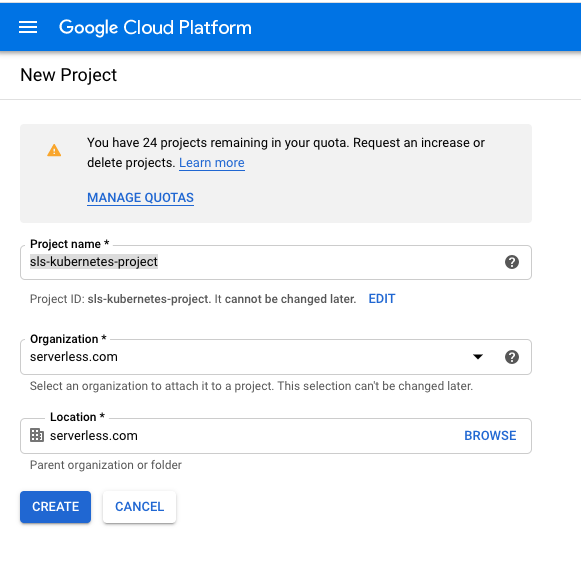Image resolution: width=581 pixels, height=574 pixels.
Task: Click the Organization help icon
Action: (x=512, y=357)
